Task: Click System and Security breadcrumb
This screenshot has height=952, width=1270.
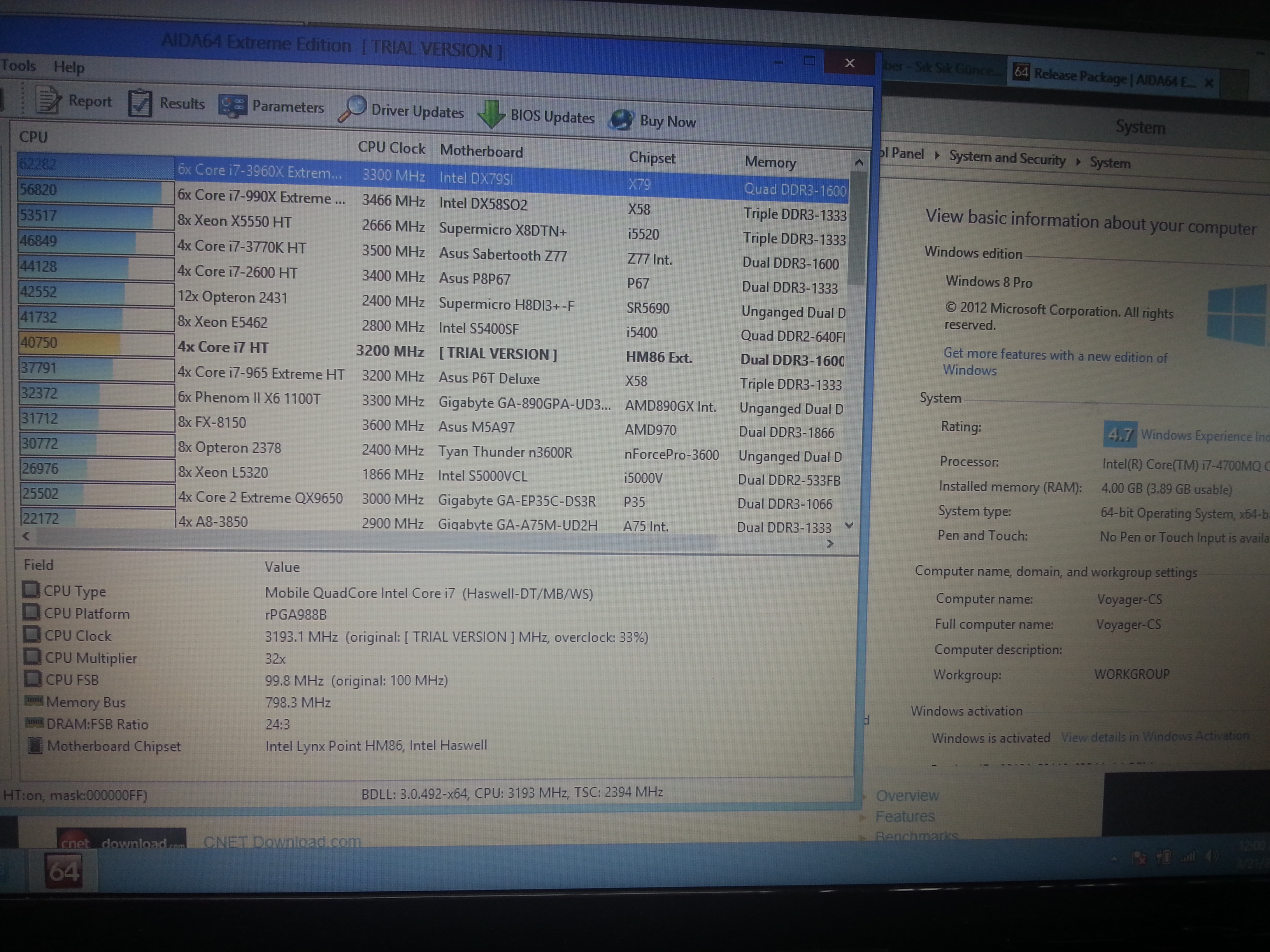Action: (x=1007, y=158)
